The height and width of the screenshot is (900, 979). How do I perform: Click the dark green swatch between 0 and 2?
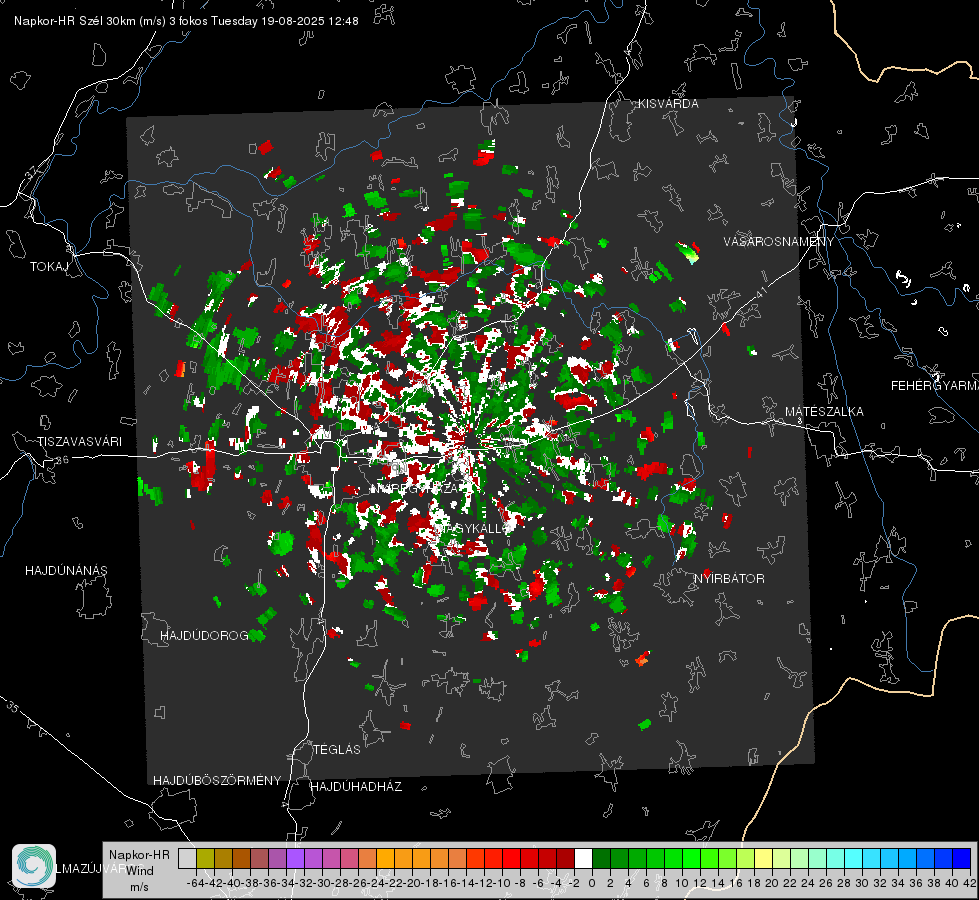click(x=601, y=858)
